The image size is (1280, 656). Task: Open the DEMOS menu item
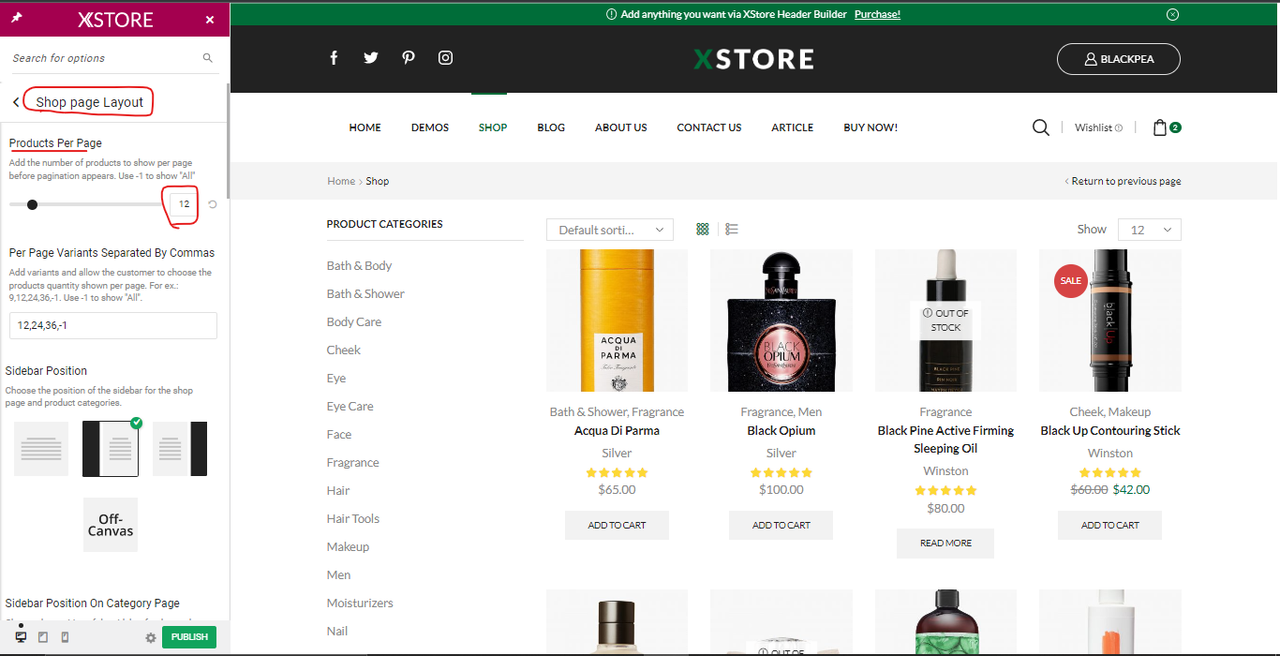pos(430,127)
